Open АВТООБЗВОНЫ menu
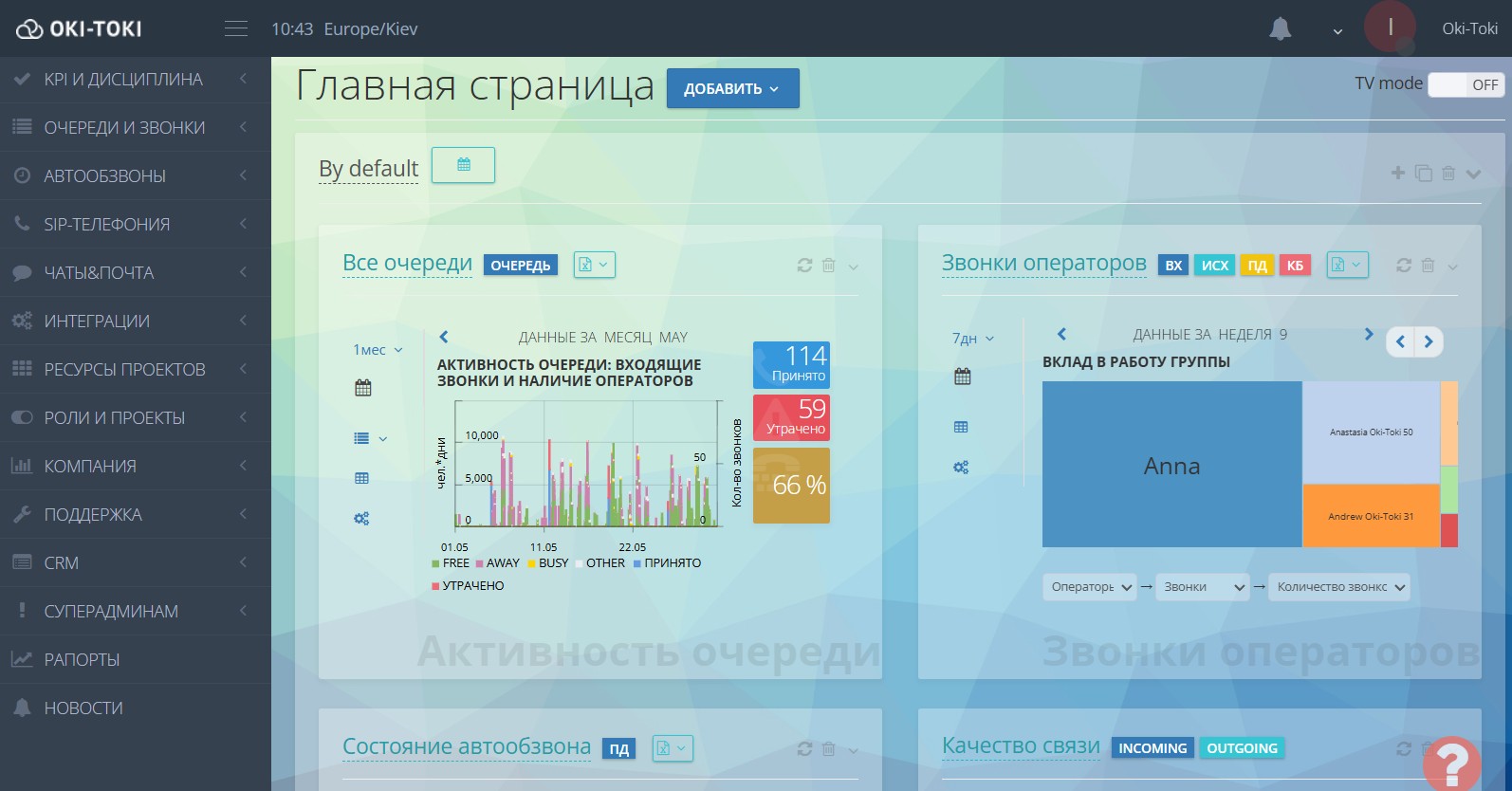The height and width of the screenshot is (791, 1512). pyautogui.click(x=136, y=176)
